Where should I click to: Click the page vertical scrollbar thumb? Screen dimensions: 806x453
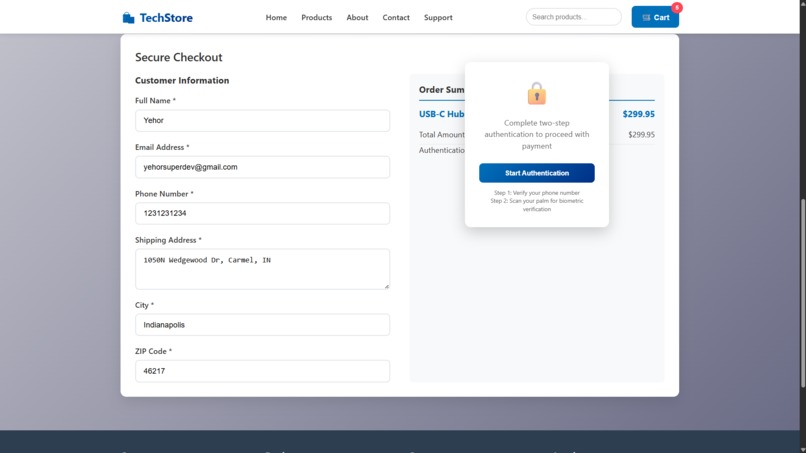[802, 293]
